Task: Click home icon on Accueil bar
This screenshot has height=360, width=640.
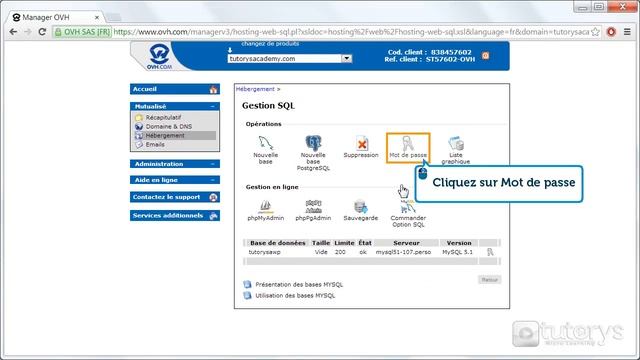Action: point(213,89)
